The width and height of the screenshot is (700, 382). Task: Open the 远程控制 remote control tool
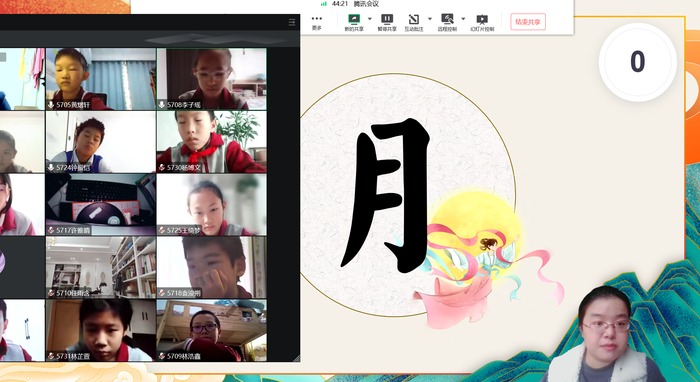tap(447, 19)
